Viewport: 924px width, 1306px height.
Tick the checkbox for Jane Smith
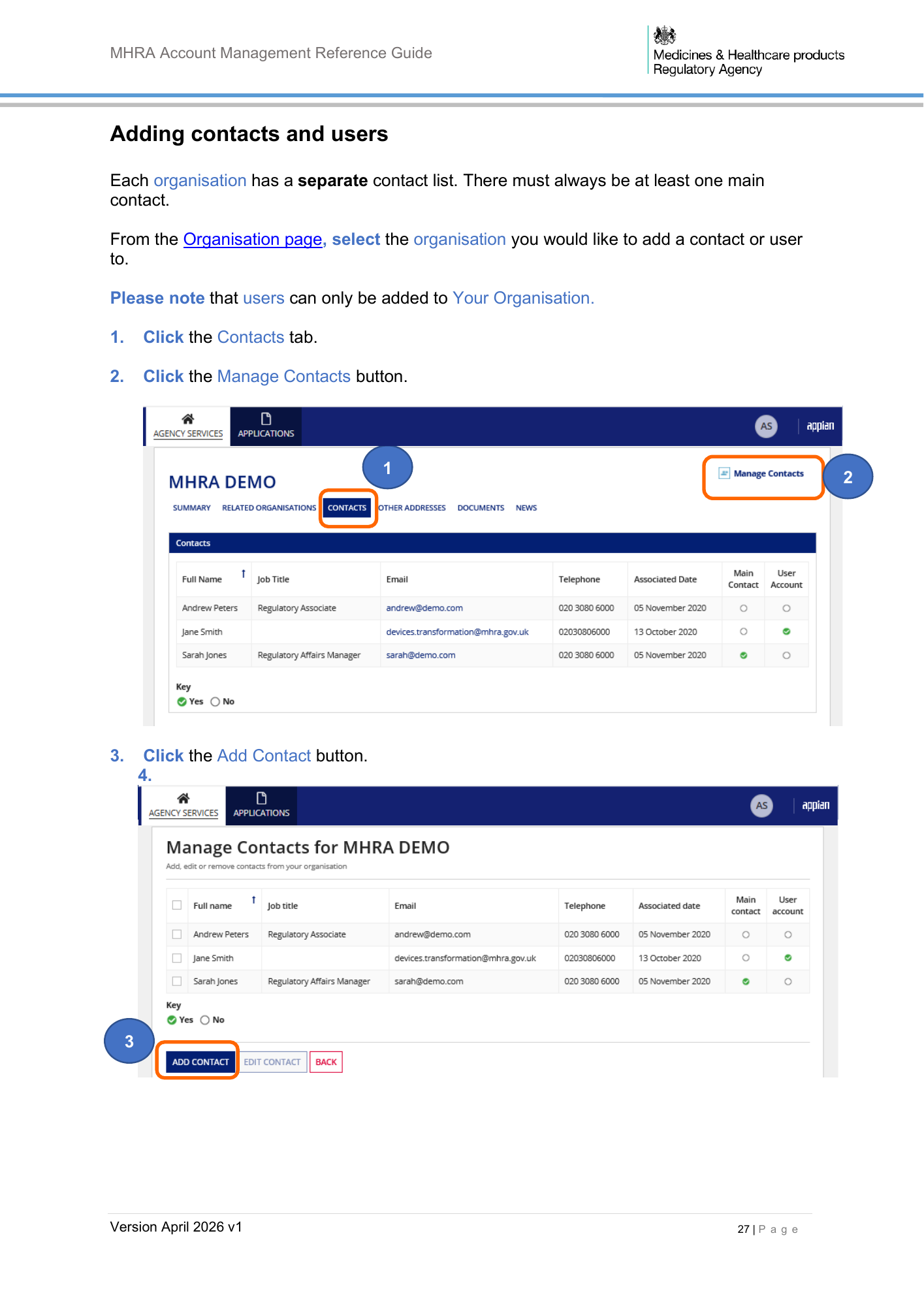(x=177, y=958)
